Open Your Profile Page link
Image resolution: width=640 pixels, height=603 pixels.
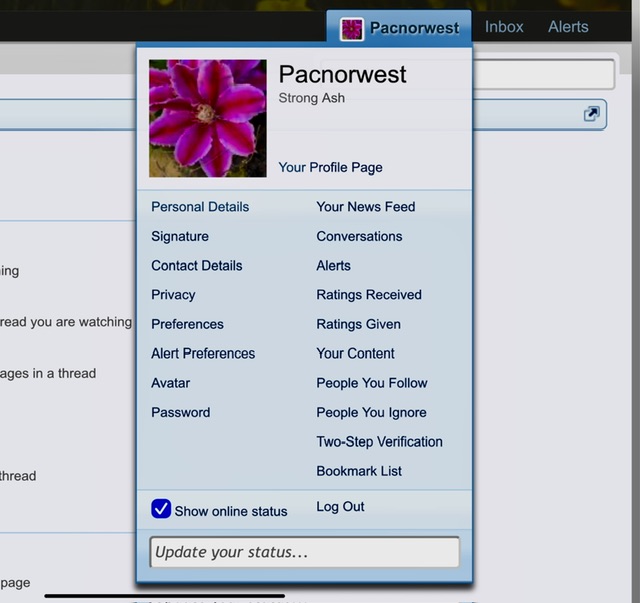330,167
